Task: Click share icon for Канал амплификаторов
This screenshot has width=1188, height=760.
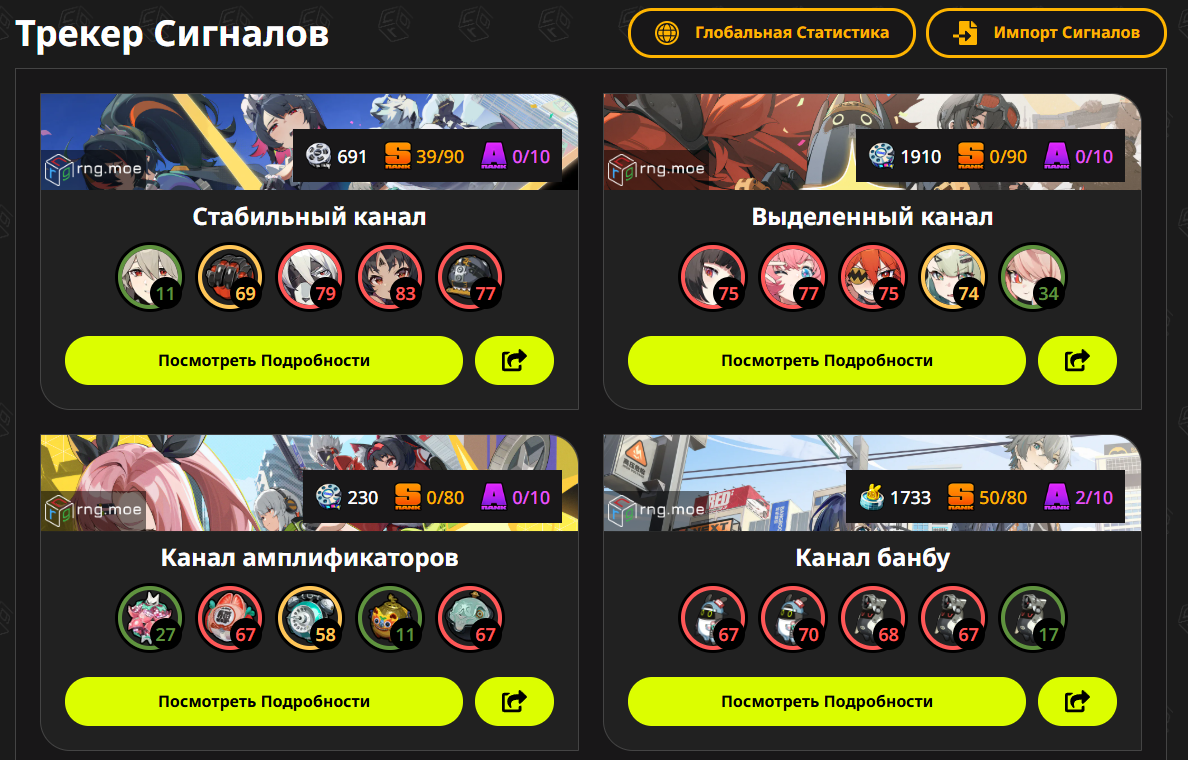Action: [x=514, y=702]
